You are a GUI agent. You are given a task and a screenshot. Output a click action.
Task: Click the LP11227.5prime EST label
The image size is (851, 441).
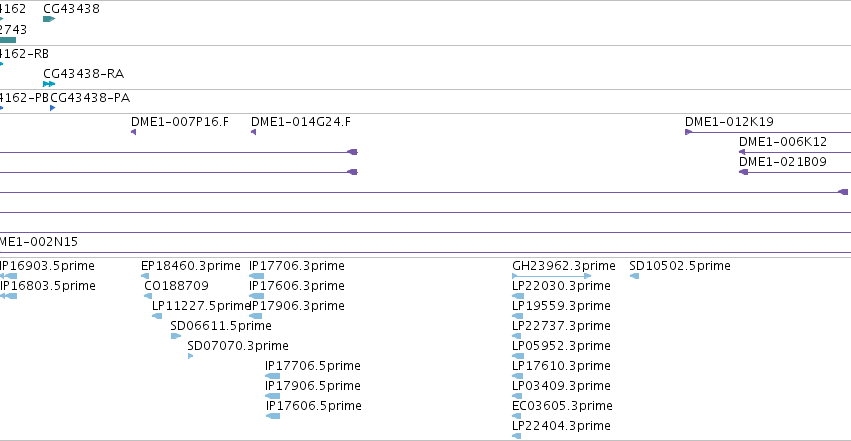coord(200,306)
